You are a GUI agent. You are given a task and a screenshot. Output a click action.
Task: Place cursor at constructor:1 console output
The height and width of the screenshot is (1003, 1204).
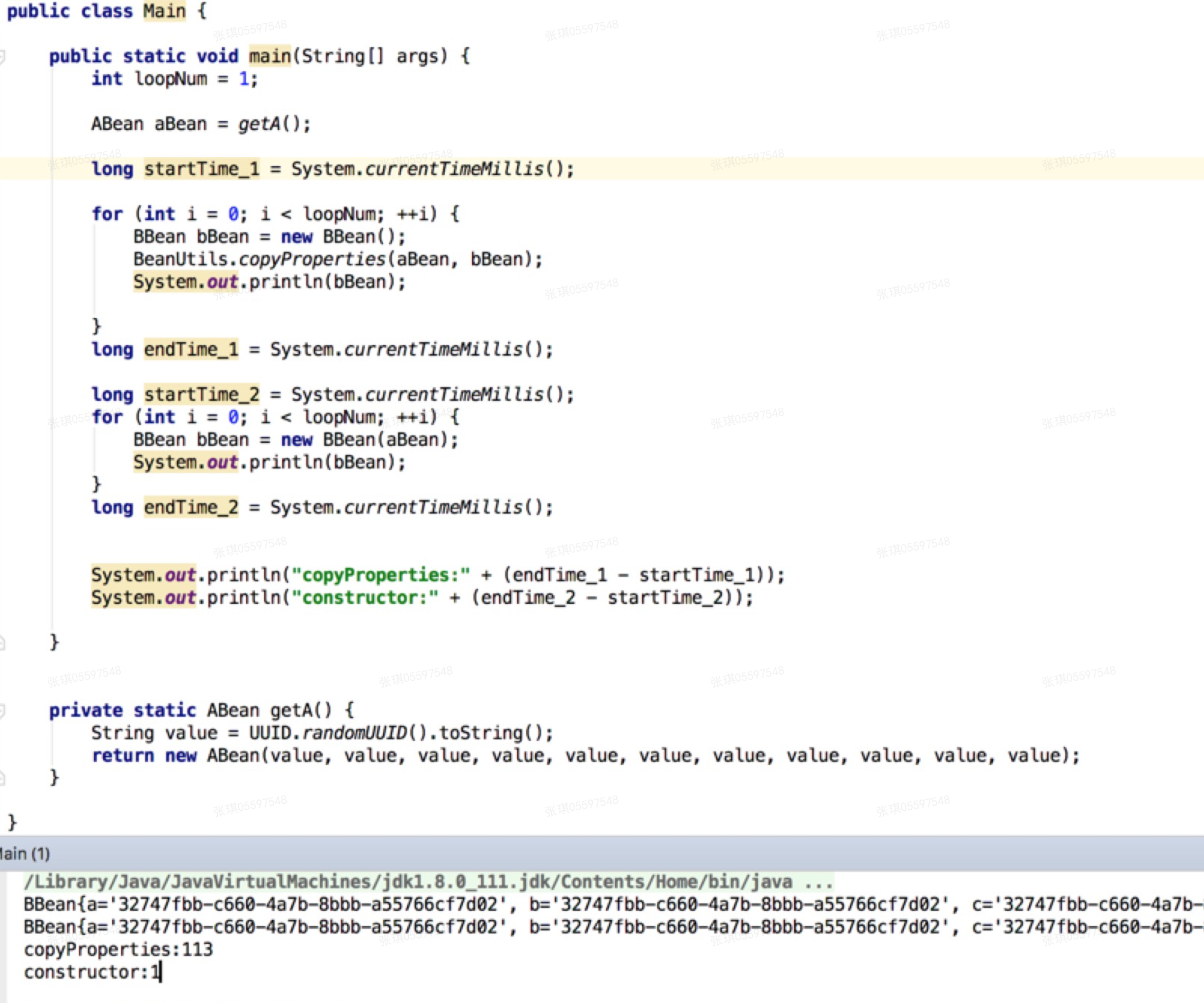coord(92,972)
